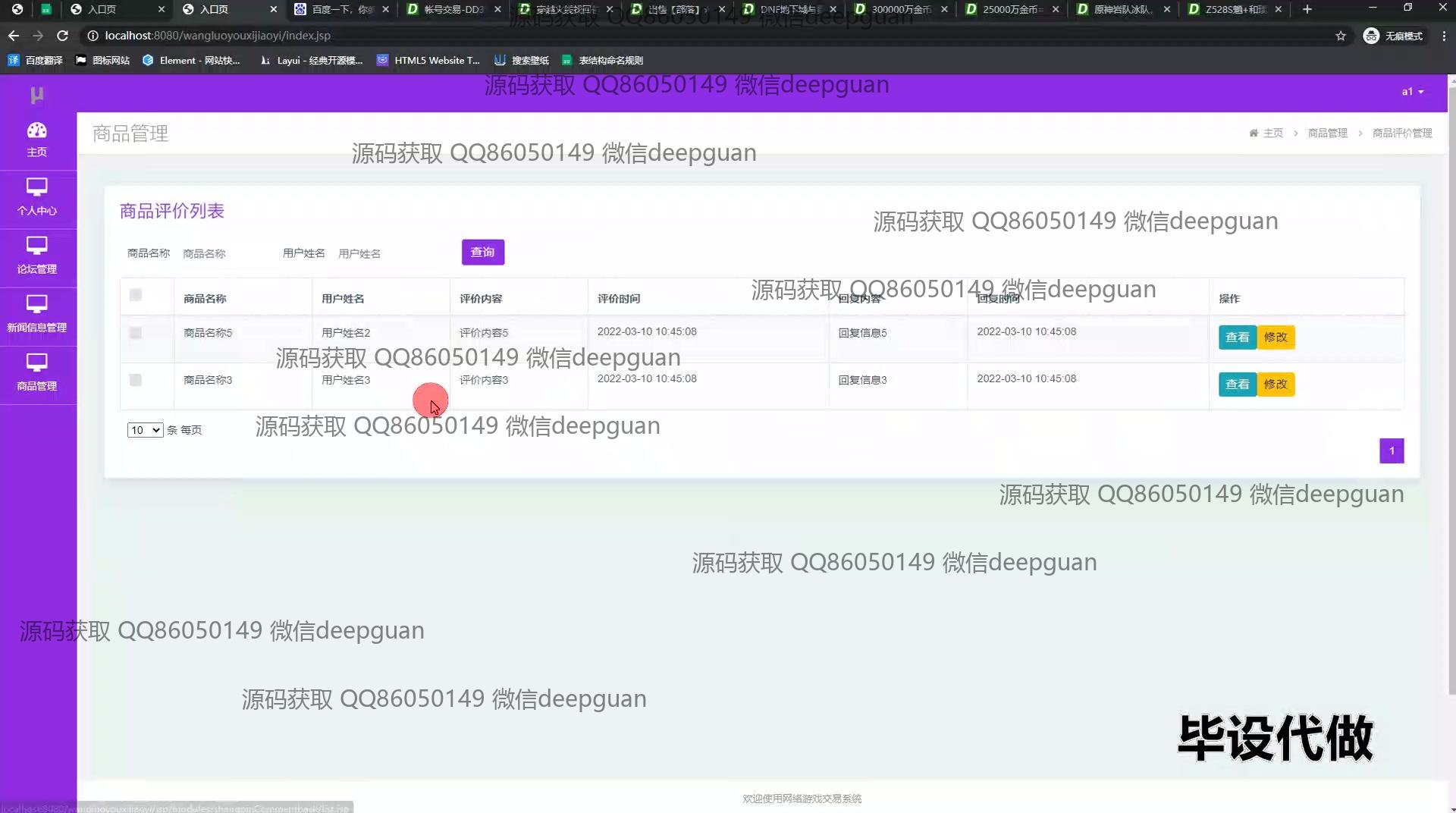
Task: Check the row for 商品名称3
Action: tap(136, 380)
